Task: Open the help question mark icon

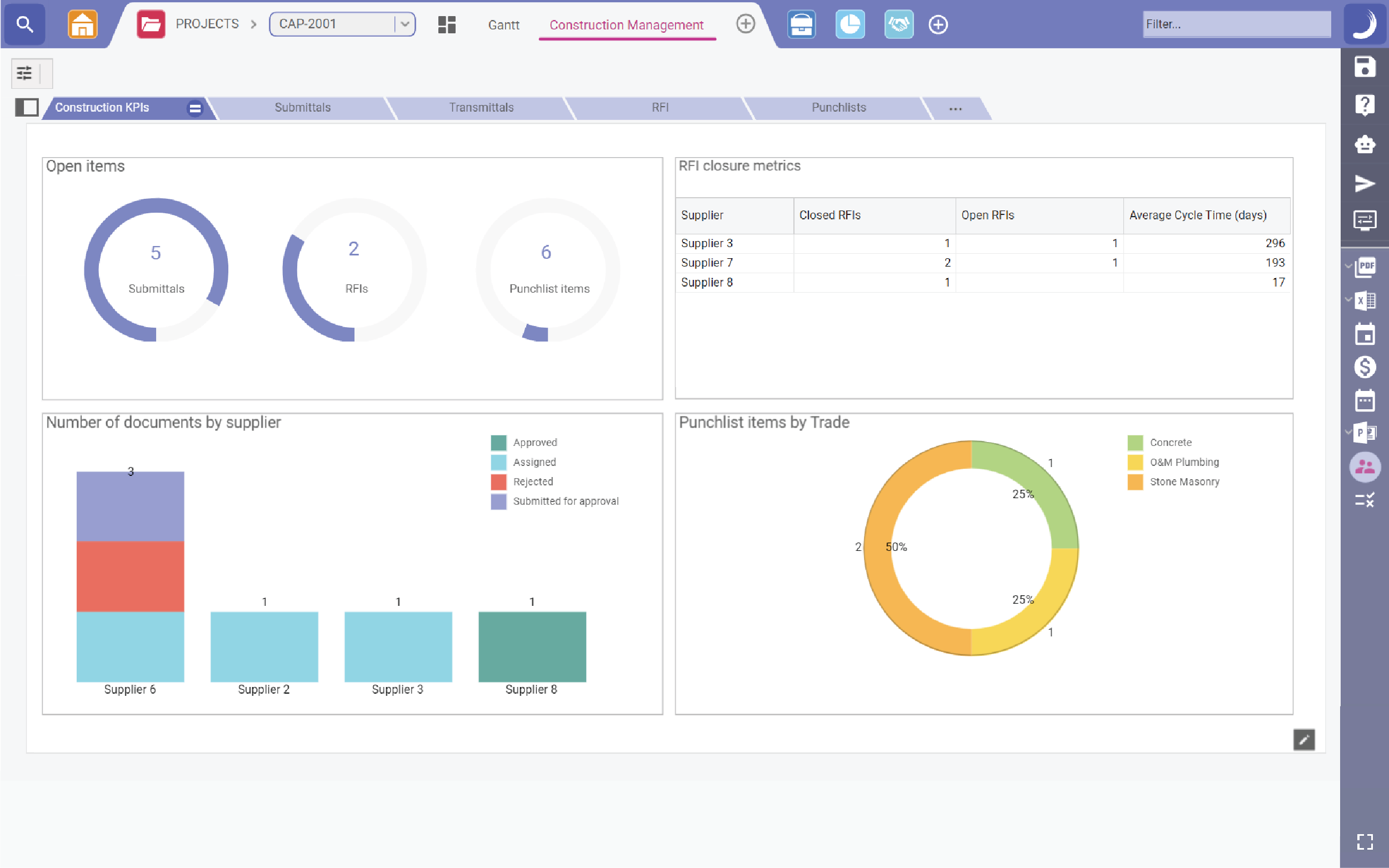Action: point(1365,105)
